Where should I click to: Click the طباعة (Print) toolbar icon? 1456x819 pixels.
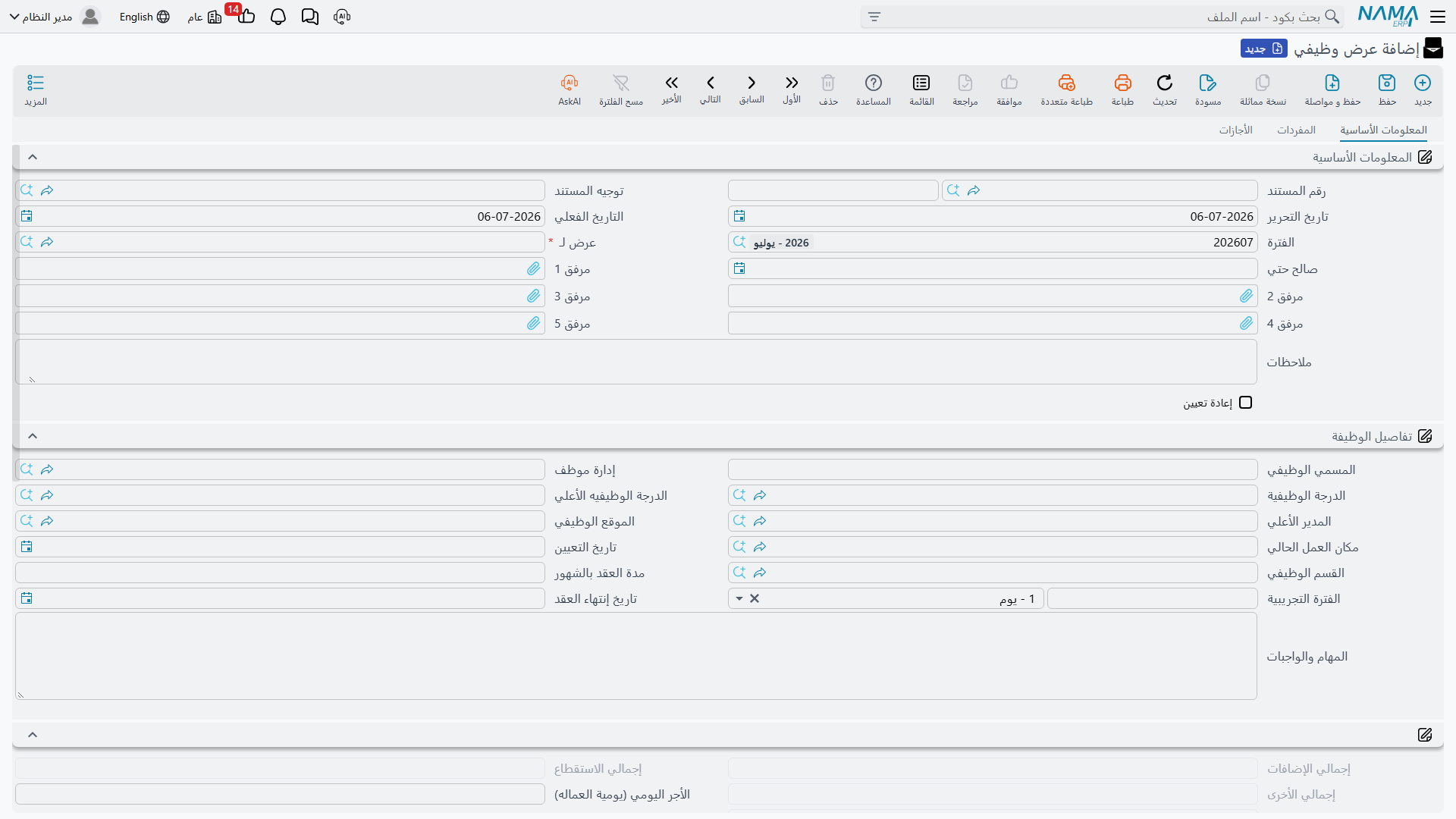1122,83
